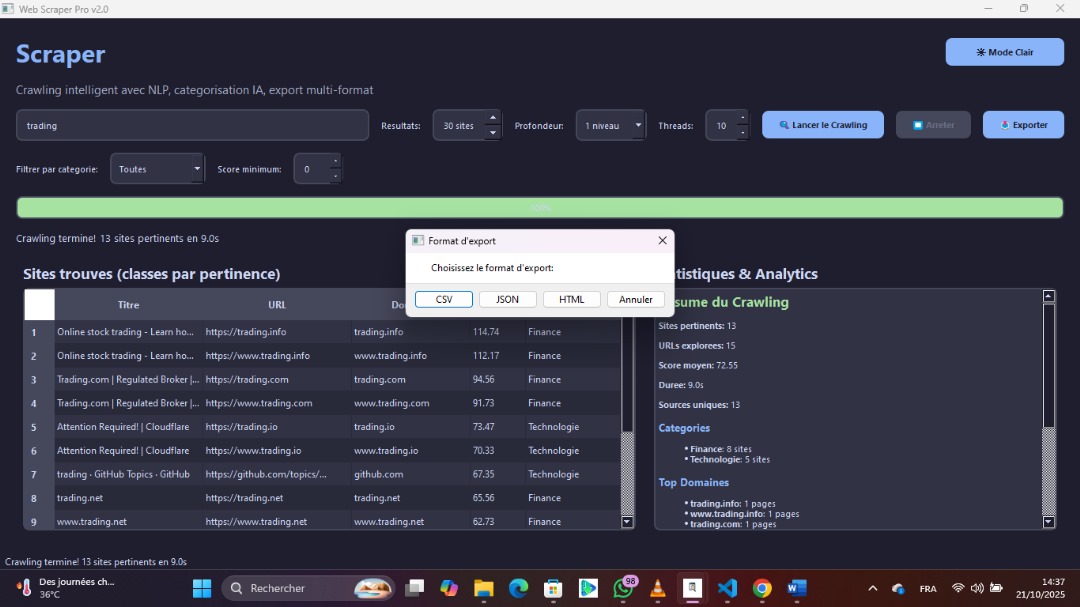Click the Titre column header
This screenshot has height=607, width=1080.
(x=128, y=305)
